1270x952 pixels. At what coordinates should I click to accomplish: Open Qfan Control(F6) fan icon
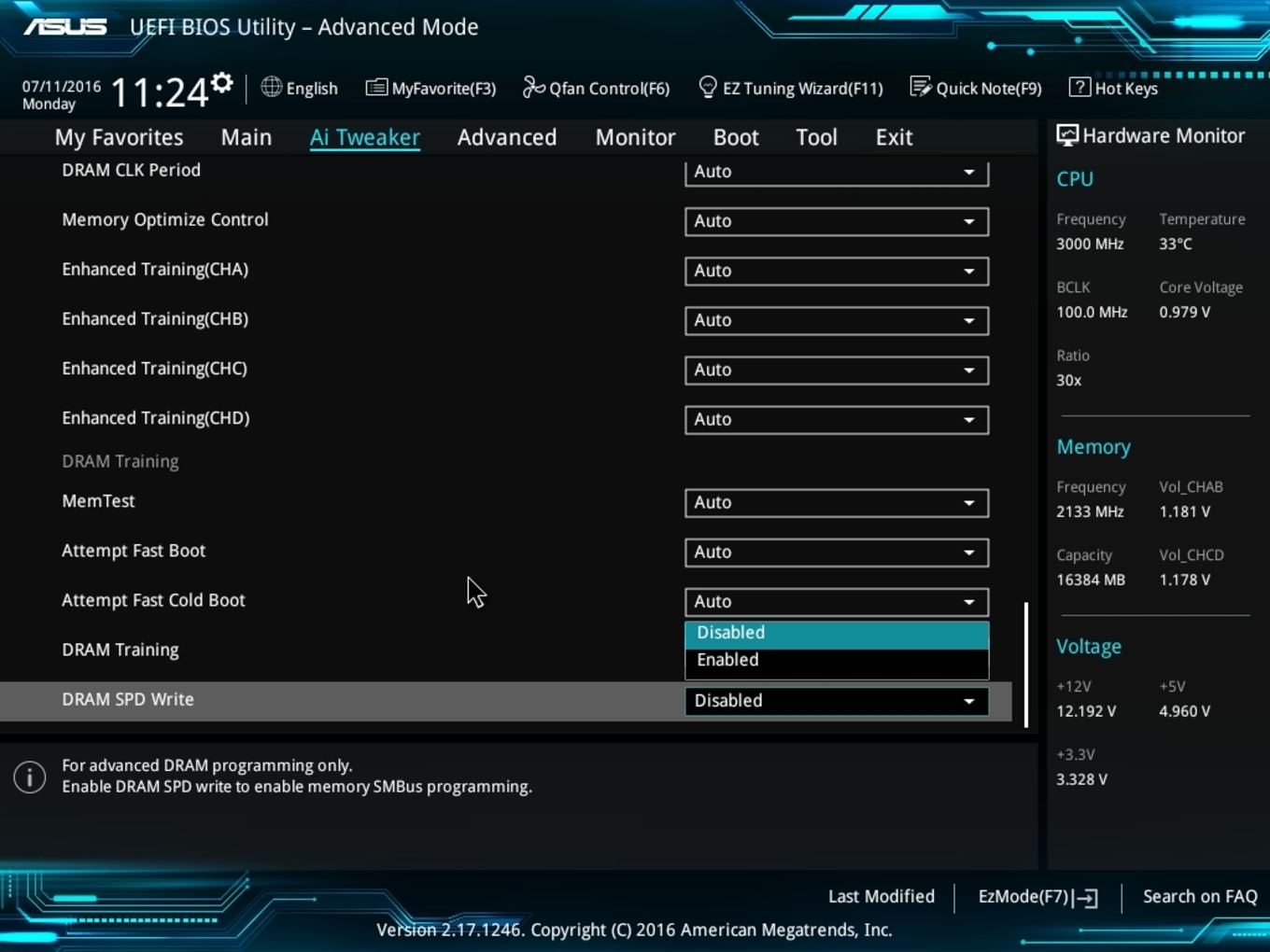tap(533, 87)
